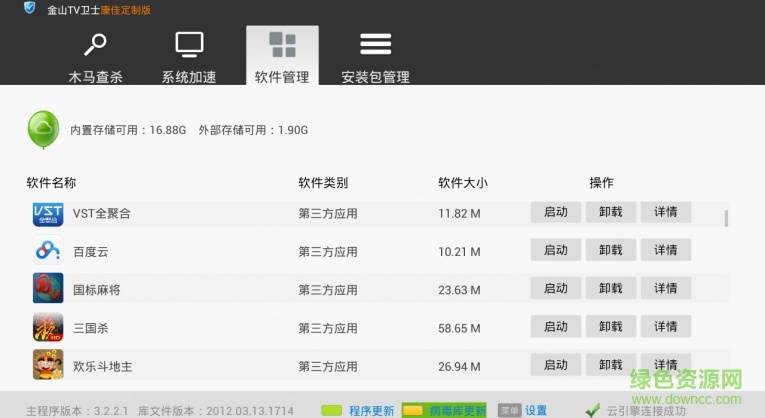Click the 26.94 M size value
The height and width of the screenshot is (418, 765).
tap(459, 366)
